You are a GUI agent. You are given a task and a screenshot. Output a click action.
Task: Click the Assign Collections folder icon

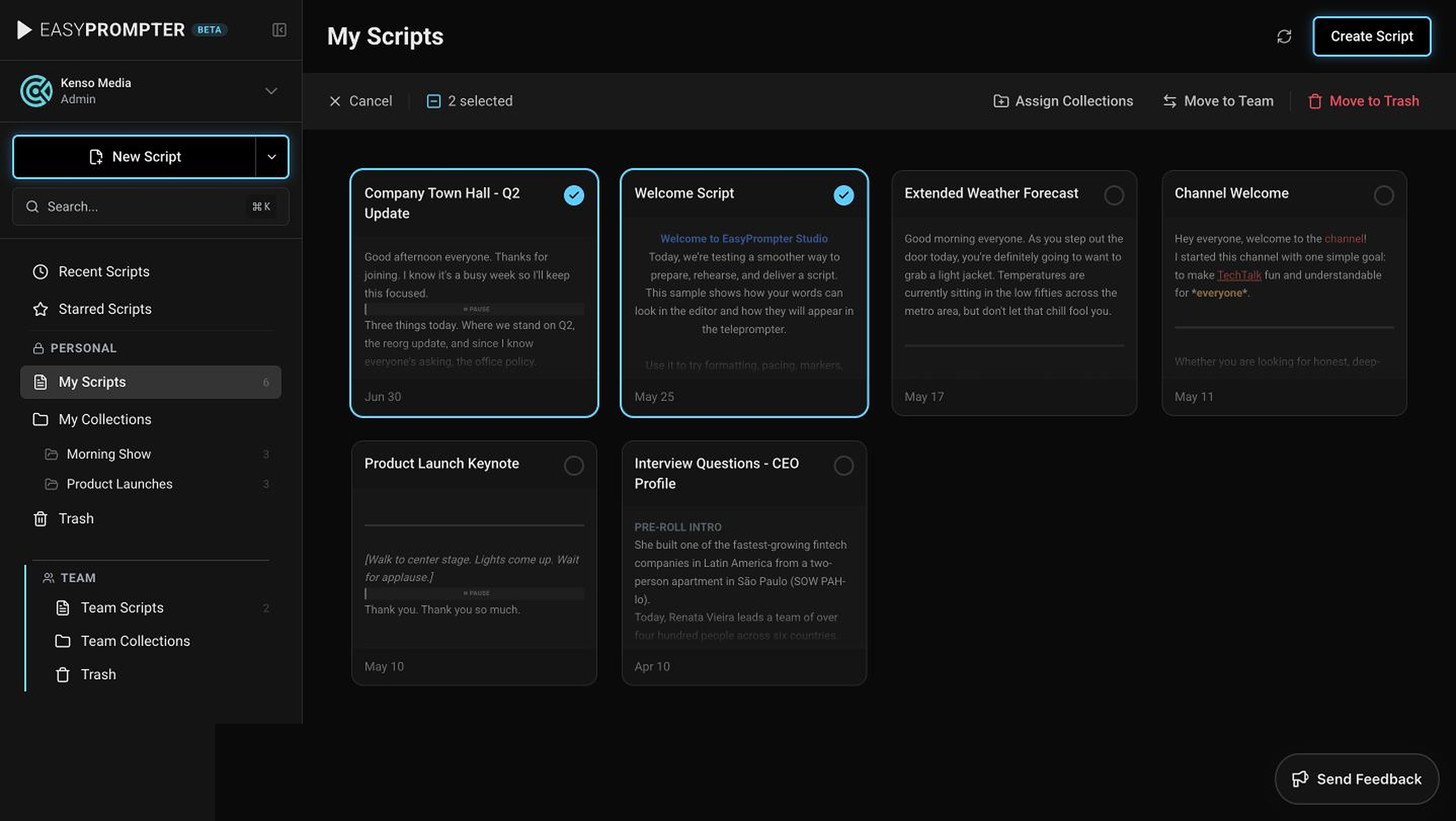pos(1001,101)
